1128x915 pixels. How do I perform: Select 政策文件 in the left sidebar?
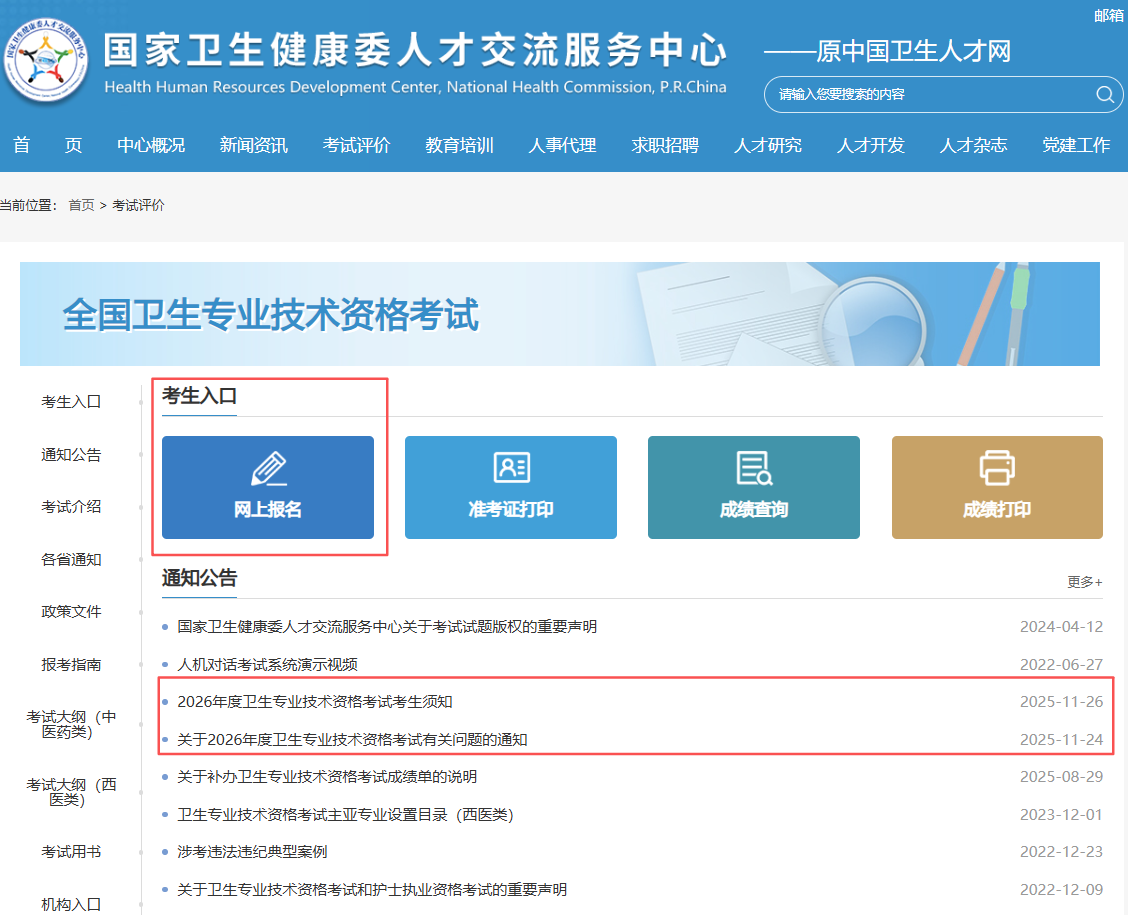(71, 612)
